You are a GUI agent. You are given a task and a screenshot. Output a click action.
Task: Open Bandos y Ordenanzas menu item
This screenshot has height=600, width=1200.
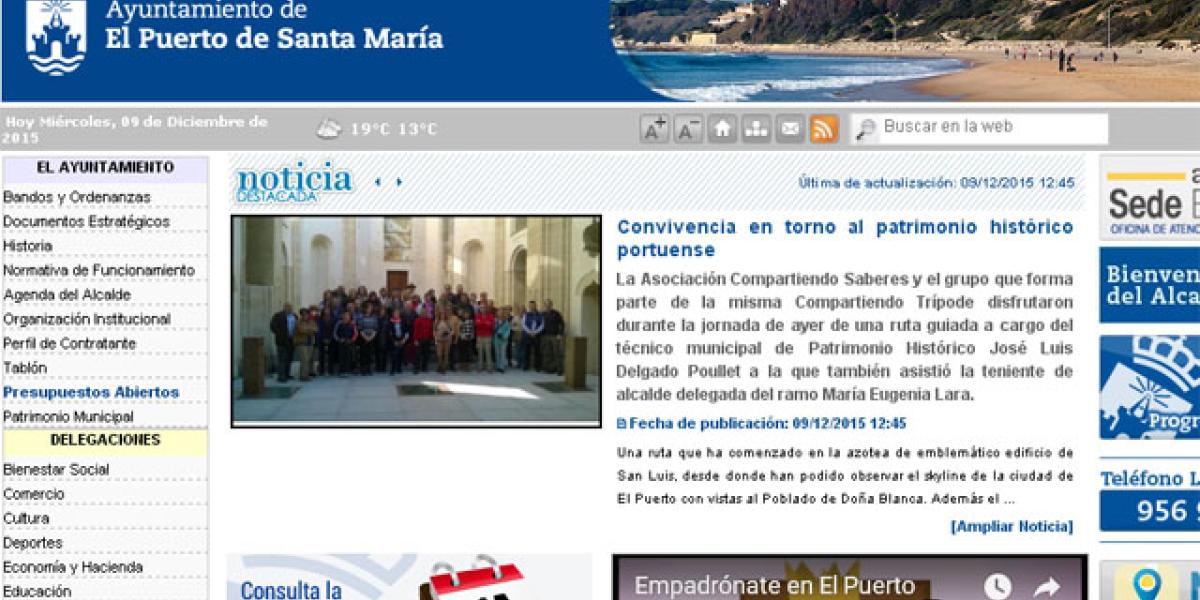[77, 197]
